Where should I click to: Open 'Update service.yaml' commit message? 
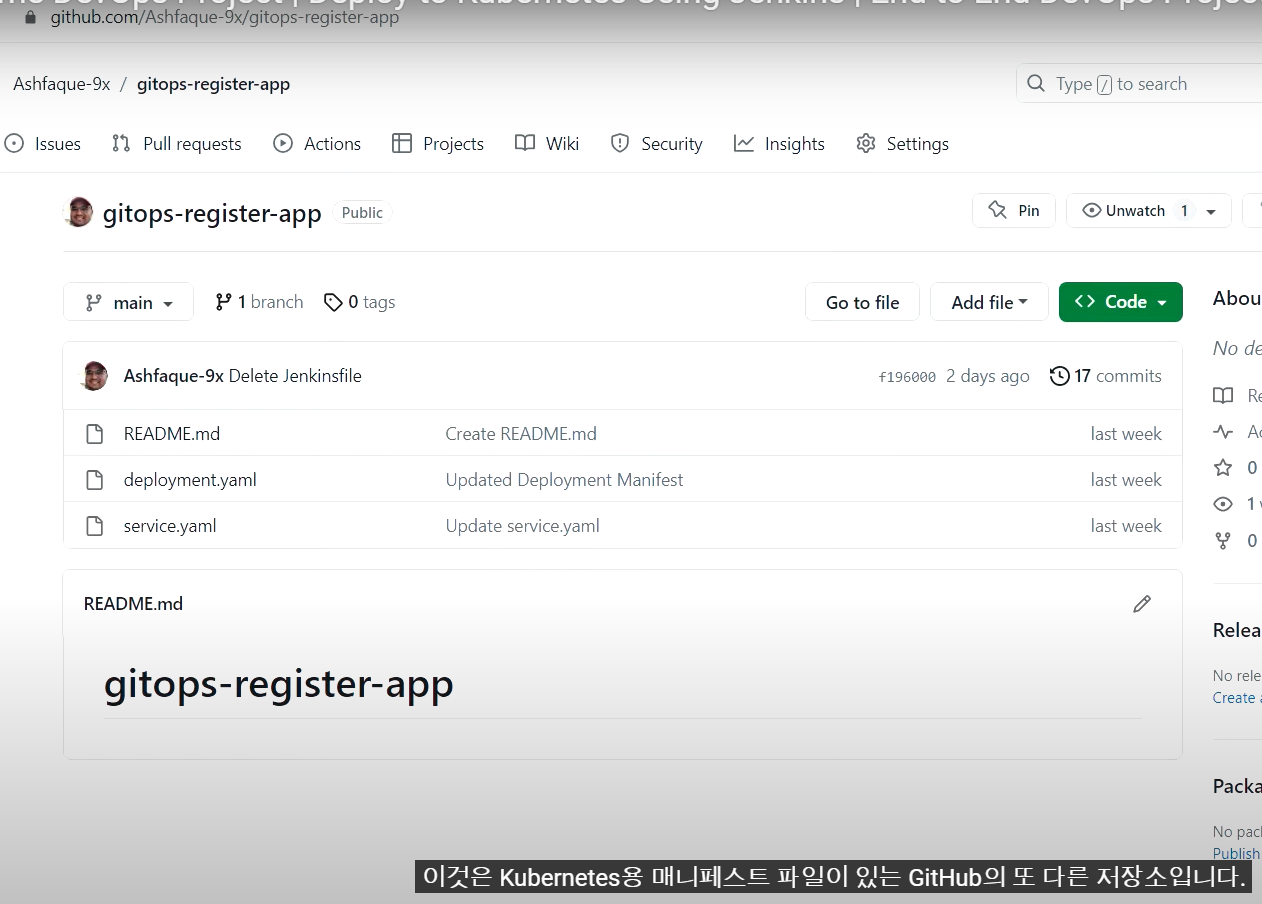click(522, 526)
